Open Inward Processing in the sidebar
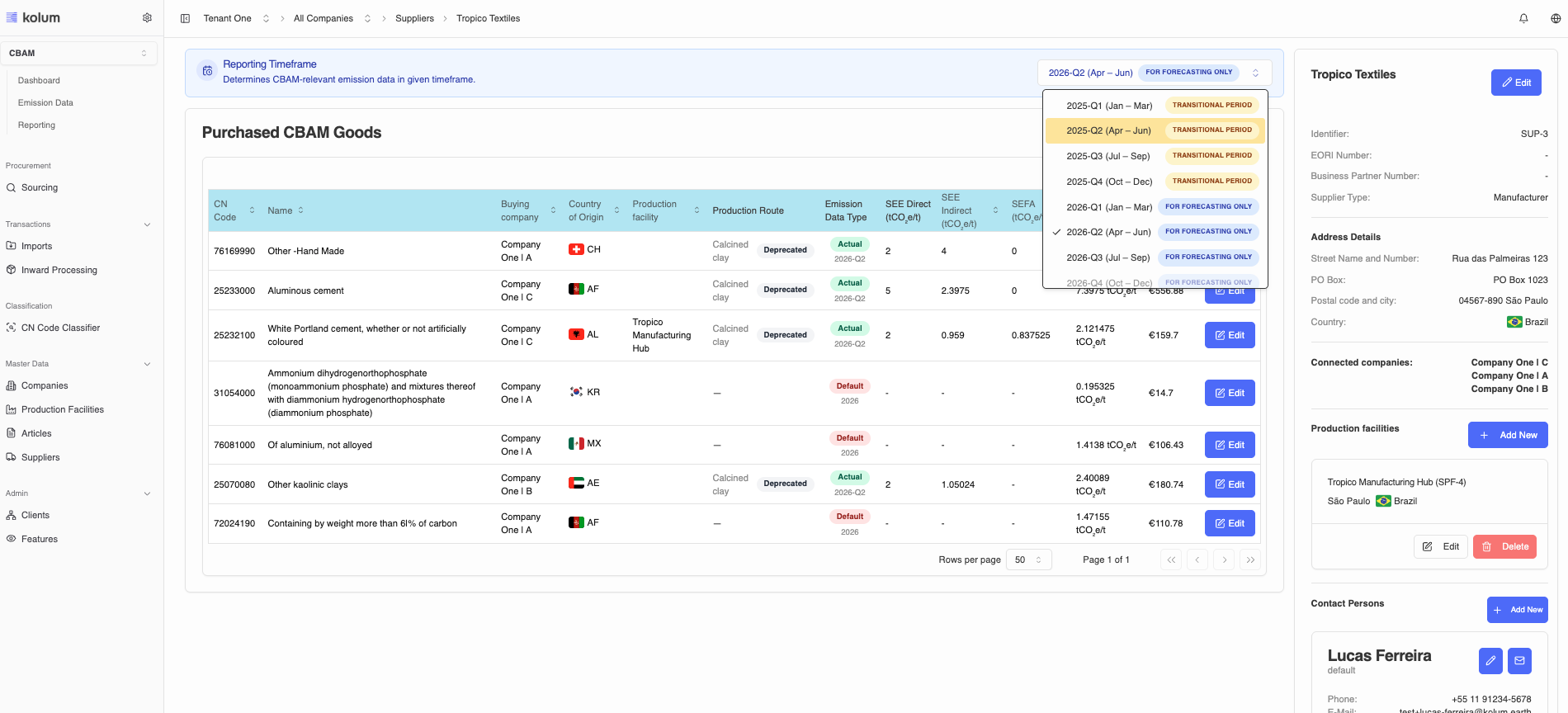This screenshot has width=1568, height=713. pyautogui.click(x=59, y=270)
